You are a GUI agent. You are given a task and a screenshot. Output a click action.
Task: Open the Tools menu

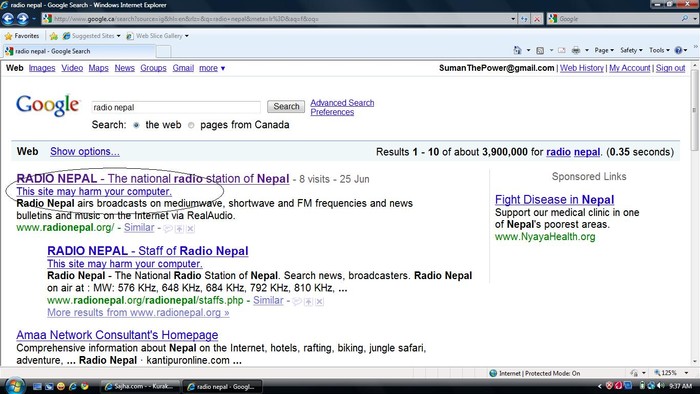pos(659,50)
